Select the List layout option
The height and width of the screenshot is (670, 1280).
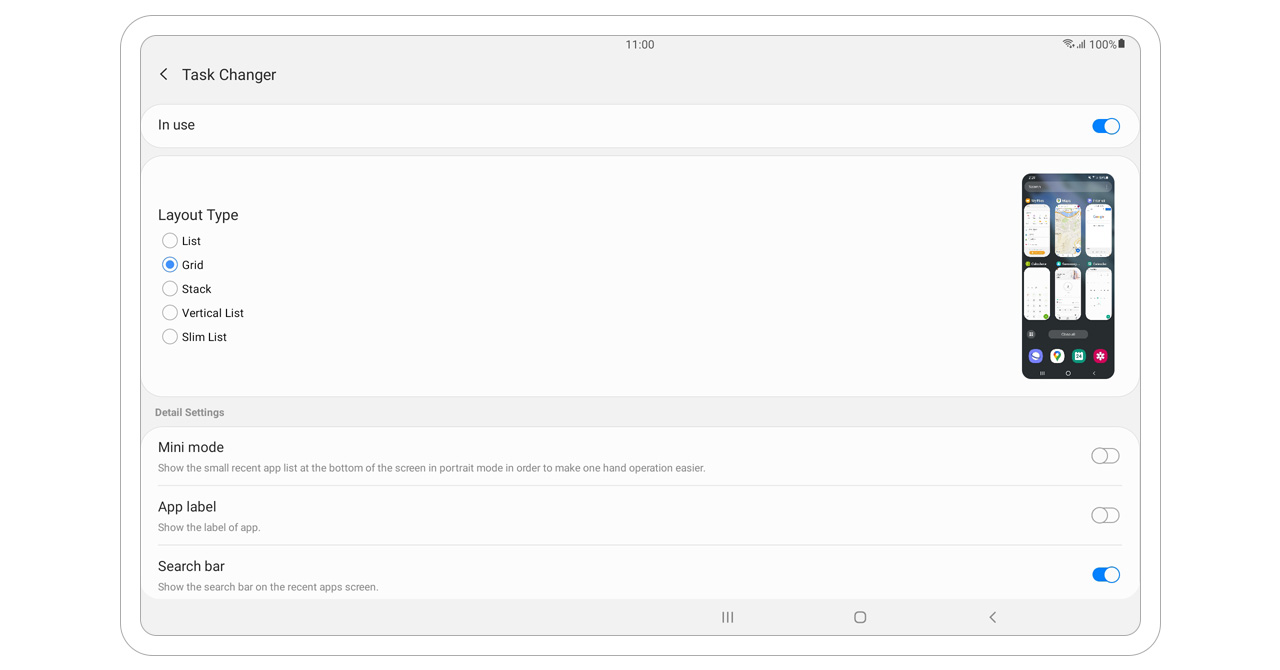pos(170,241)
